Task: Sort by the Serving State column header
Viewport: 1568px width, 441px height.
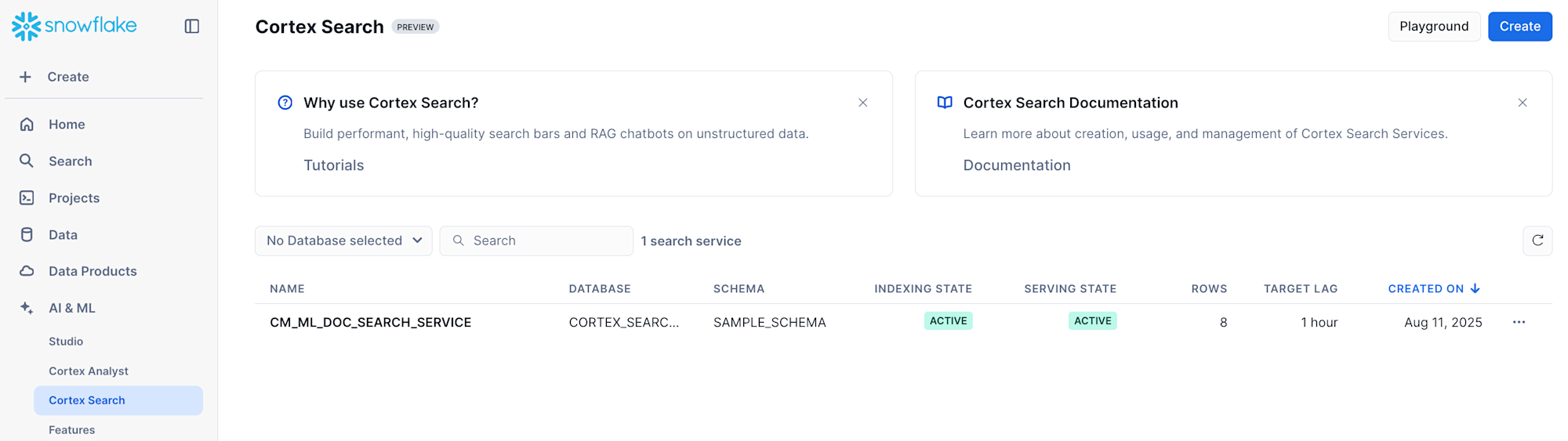Action: coord(1070,289)
